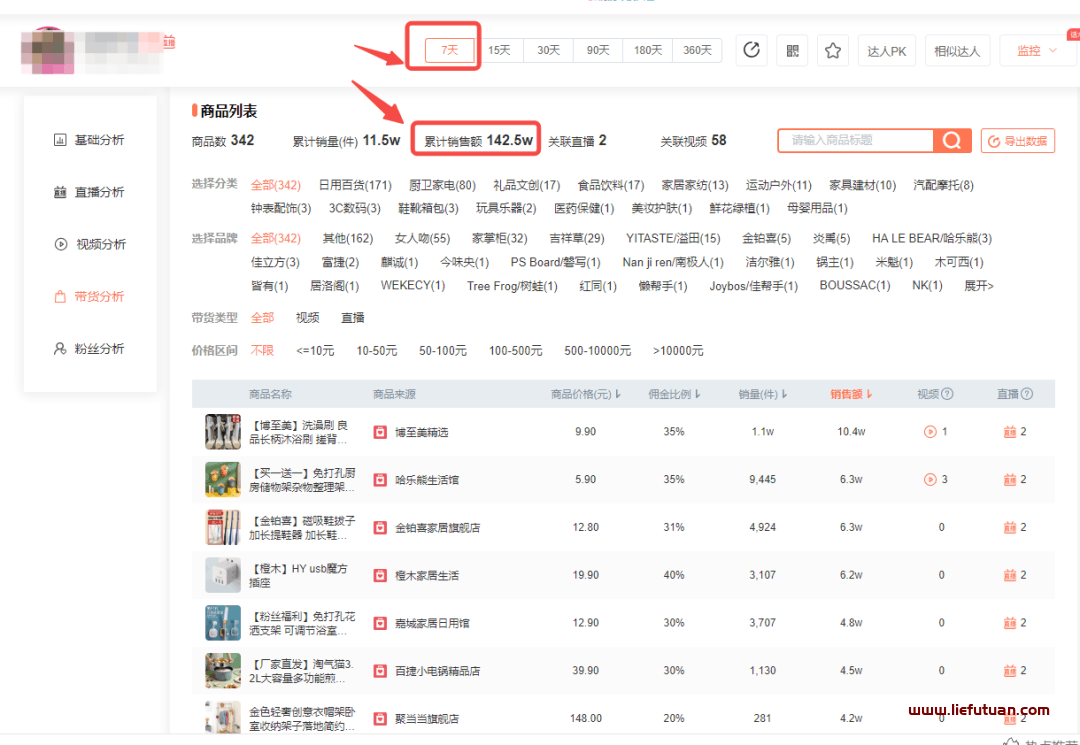Sort by 佣金比例 column
This screenshot has width=1080, height=745.
pyautogui.click(x=674, y=395)
